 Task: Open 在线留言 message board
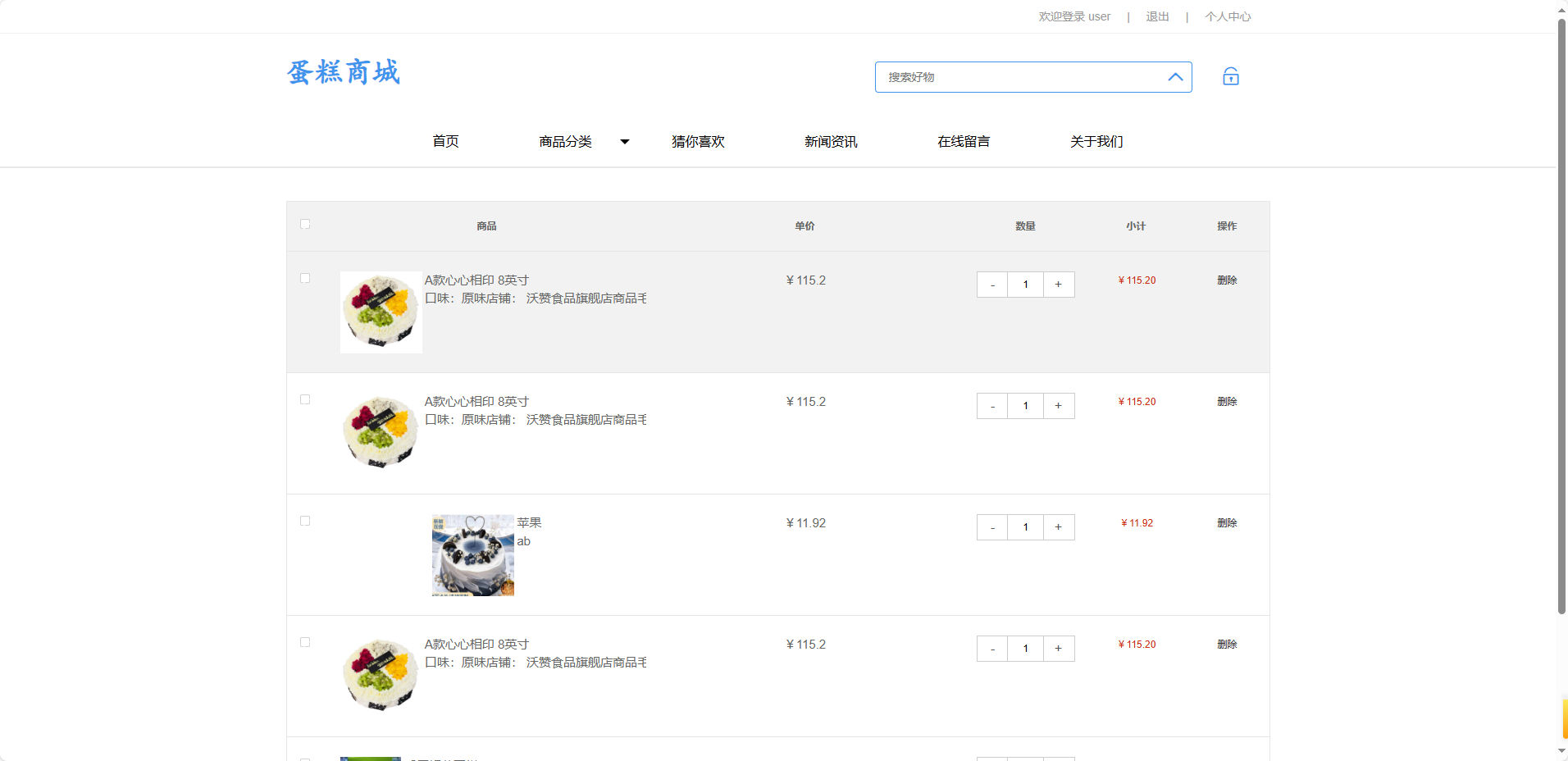964,141
